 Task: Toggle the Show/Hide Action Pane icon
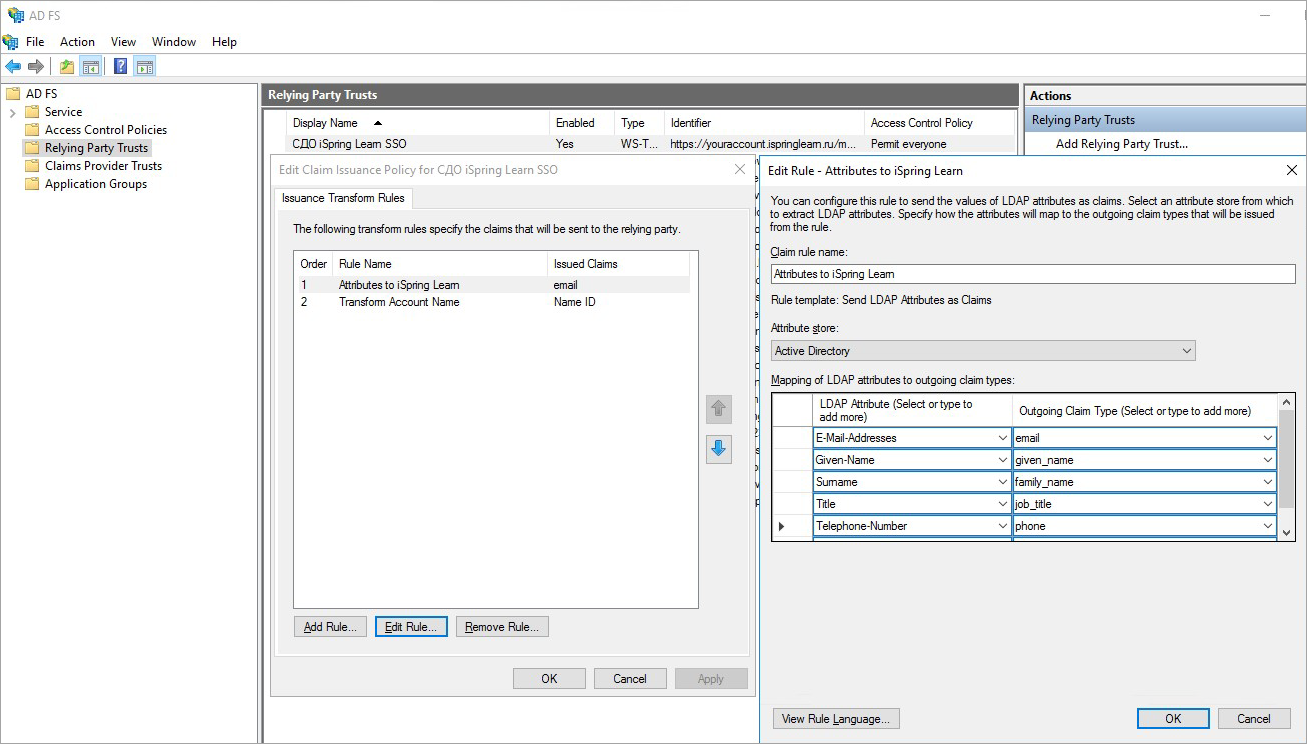pyautogui.click(x=145, y=67)
